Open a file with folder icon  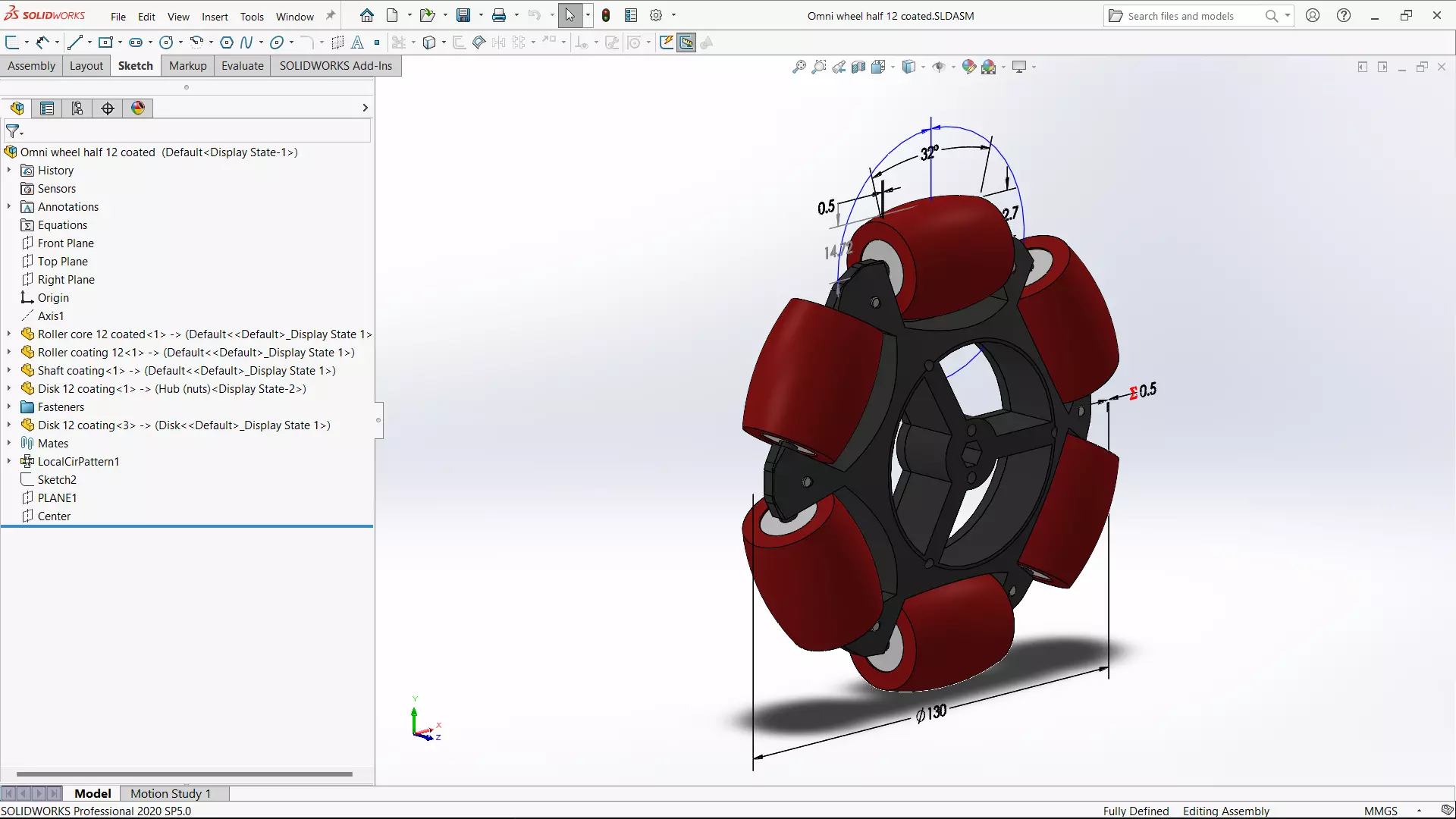click(x=427, y=15)
